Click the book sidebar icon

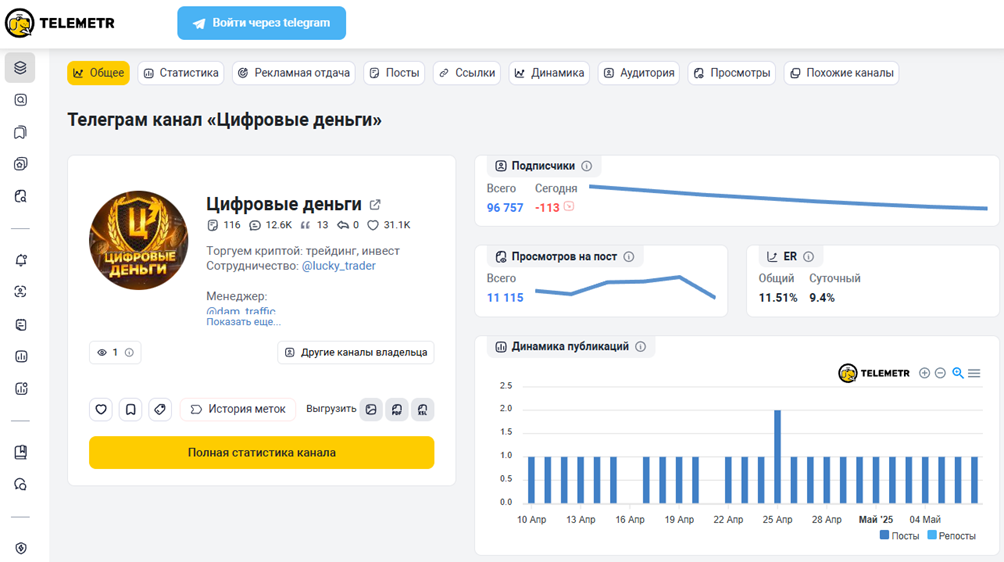click(20, 453)
